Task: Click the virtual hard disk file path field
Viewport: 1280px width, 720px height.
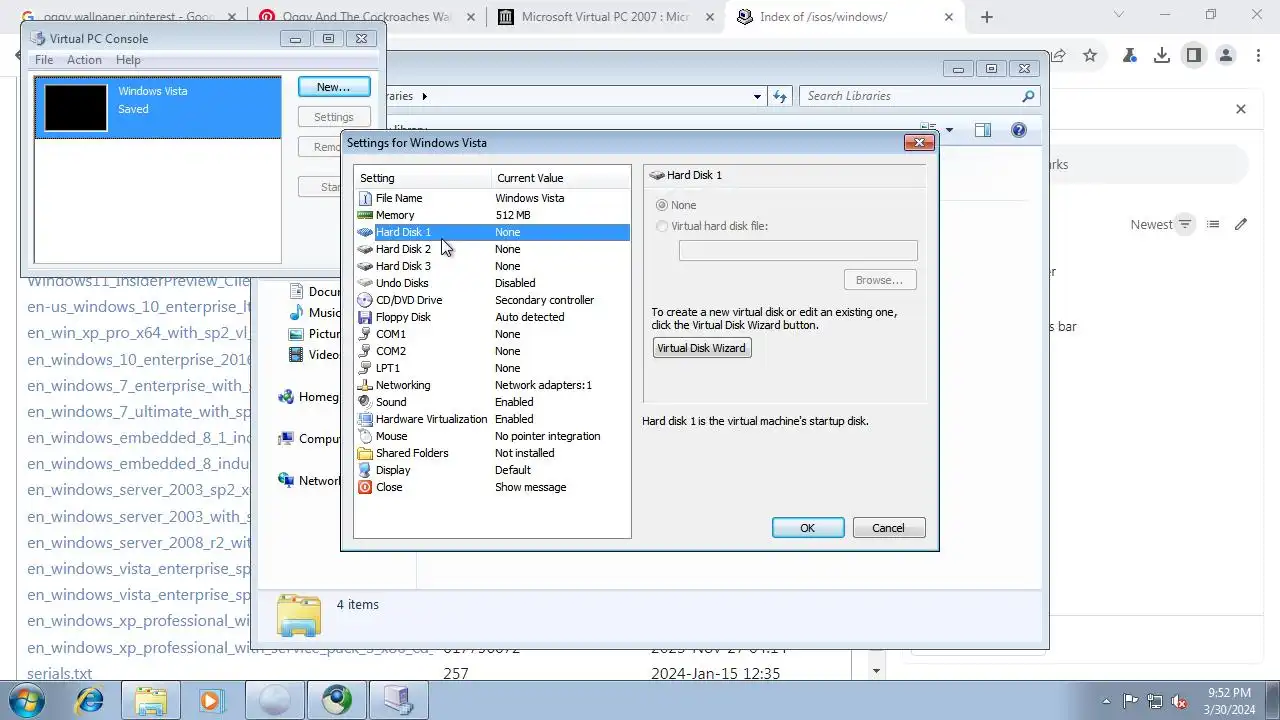Action: coord(798,250)
